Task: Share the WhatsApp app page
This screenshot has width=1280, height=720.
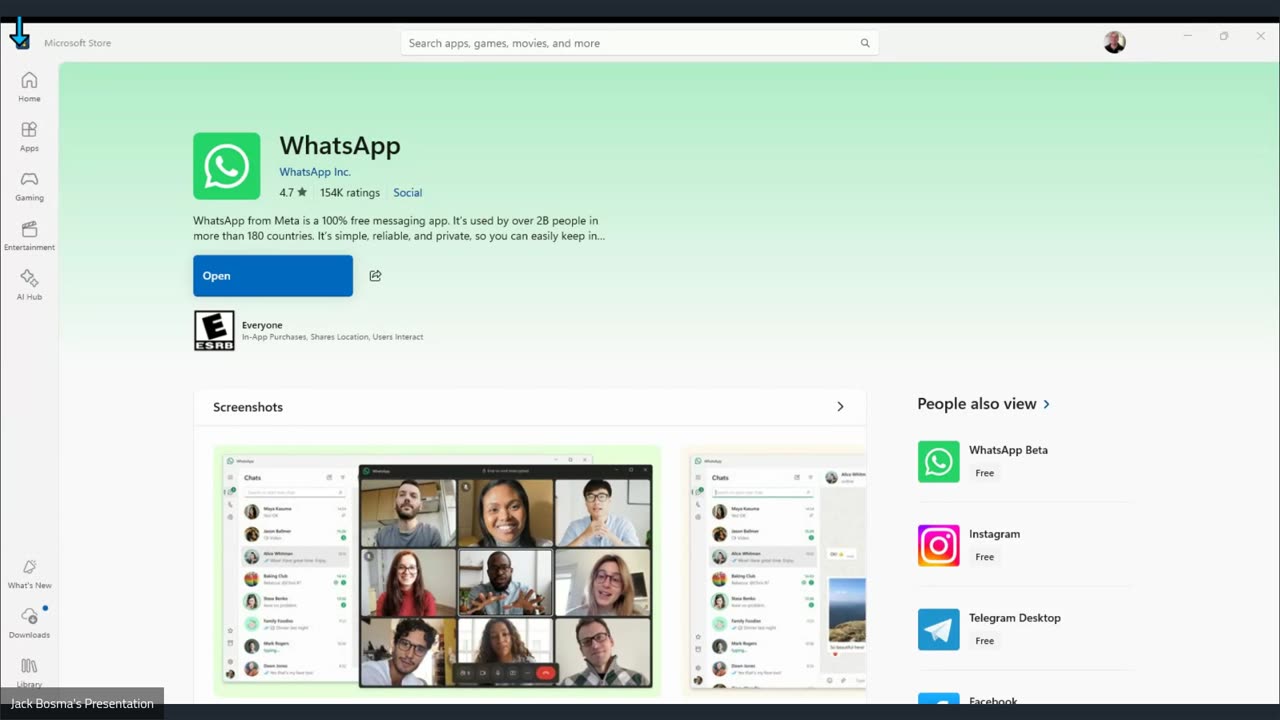Action: [375, 276]
